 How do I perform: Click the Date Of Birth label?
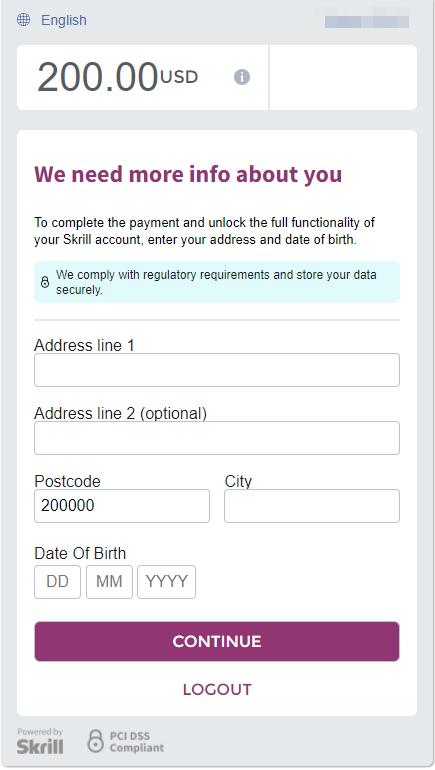tap(80, 553)
